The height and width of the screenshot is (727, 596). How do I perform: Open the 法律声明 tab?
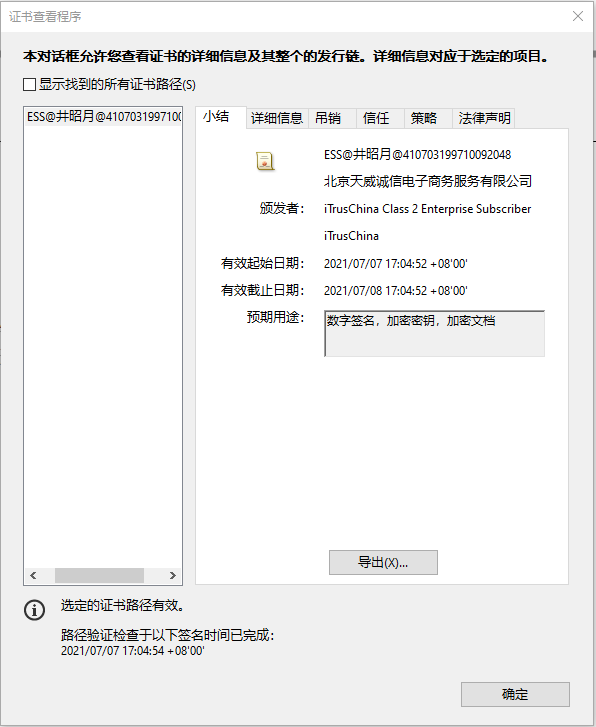click(x=484, y=118)
